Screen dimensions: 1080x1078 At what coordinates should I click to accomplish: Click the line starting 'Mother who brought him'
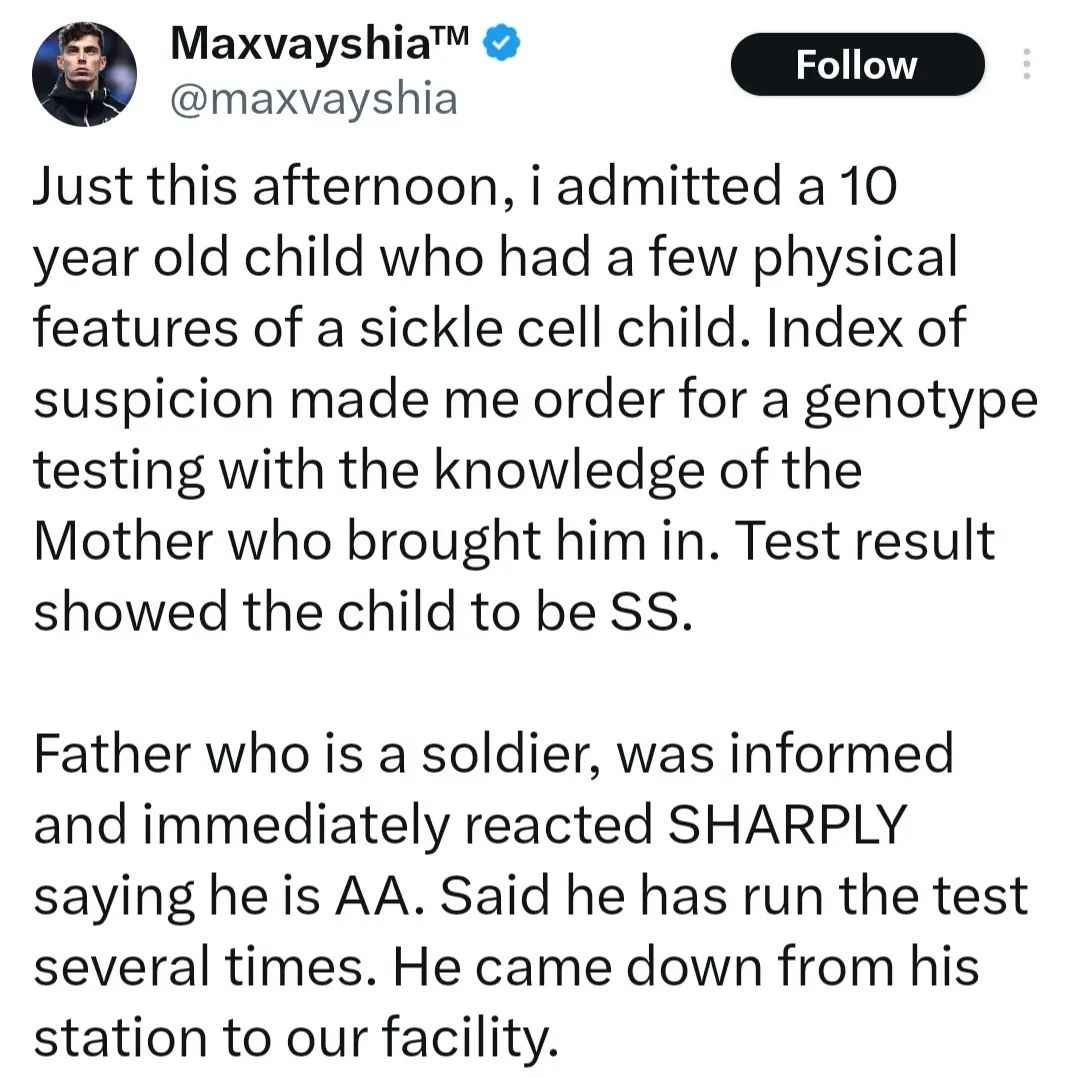(x=514, y=541)
